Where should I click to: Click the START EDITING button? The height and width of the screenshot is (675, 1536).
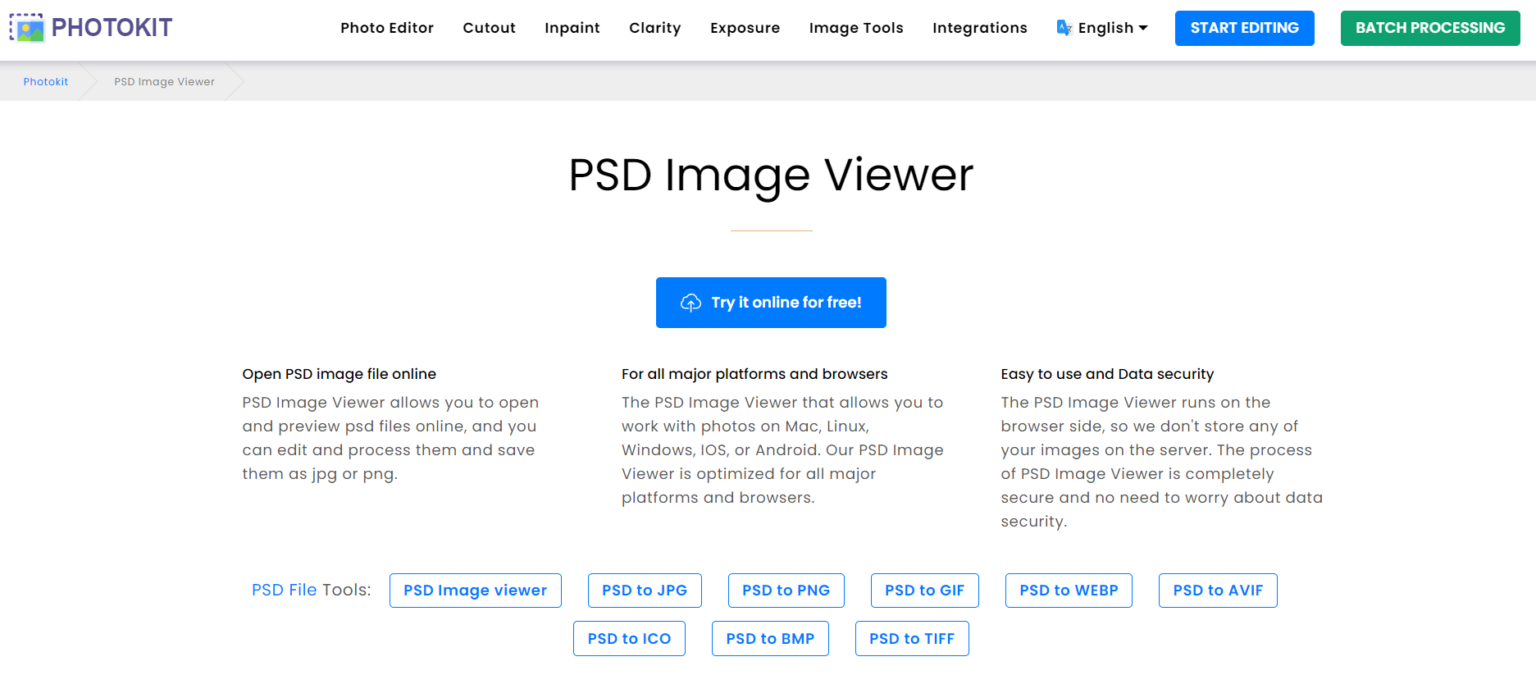click(1244, 27)
